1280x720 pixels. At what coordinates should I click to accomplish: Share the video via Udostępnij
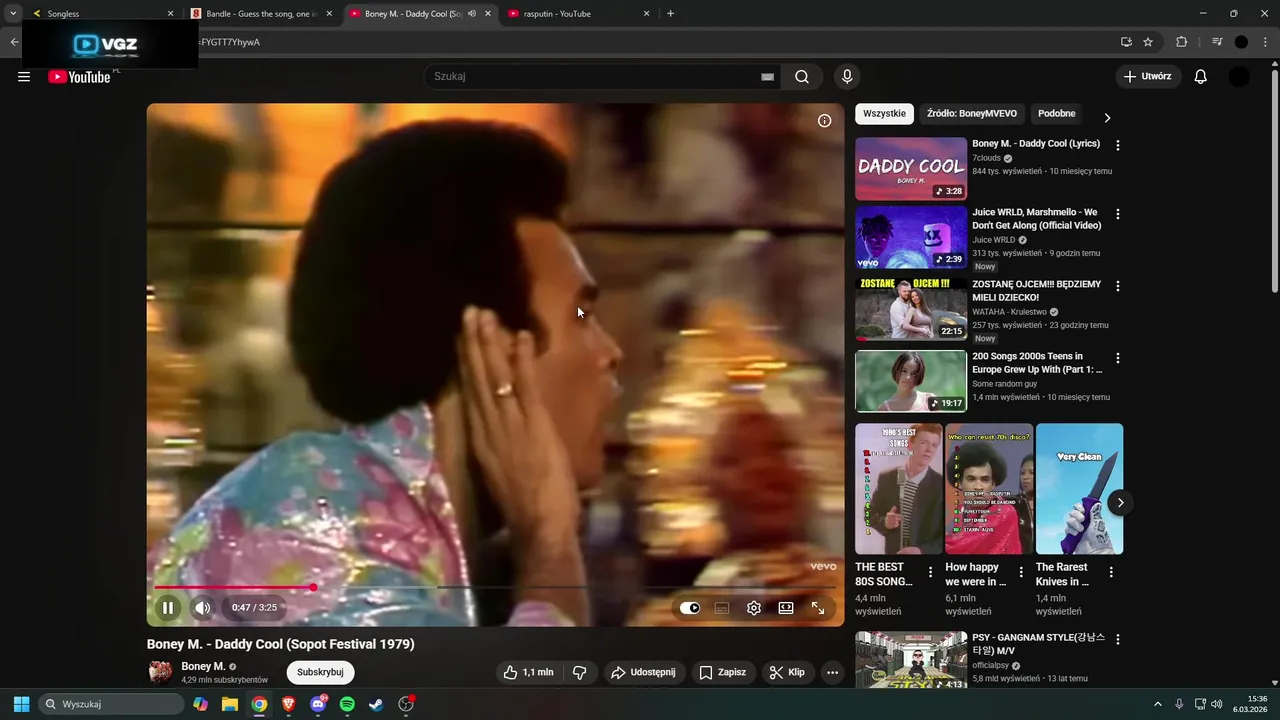pos(643,672)
